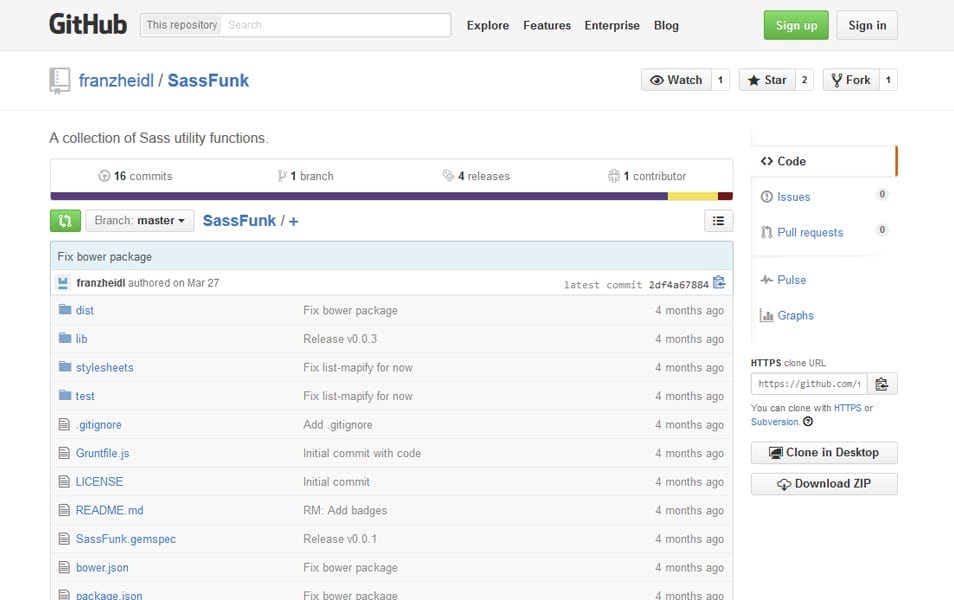Copy the latest commit SHA icon
This screenshot has width=954, height=600.
point(719,282)
